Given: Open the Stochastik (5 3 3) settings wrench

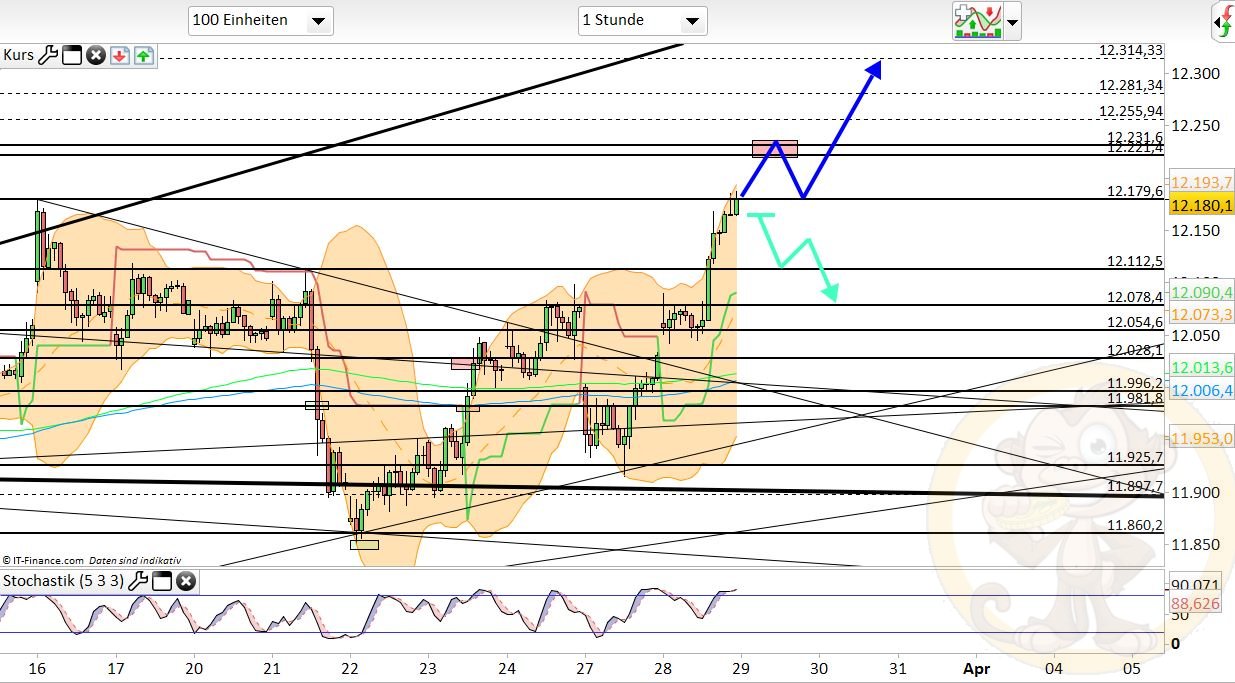Looking at the screenshot, I should [138, 581].
